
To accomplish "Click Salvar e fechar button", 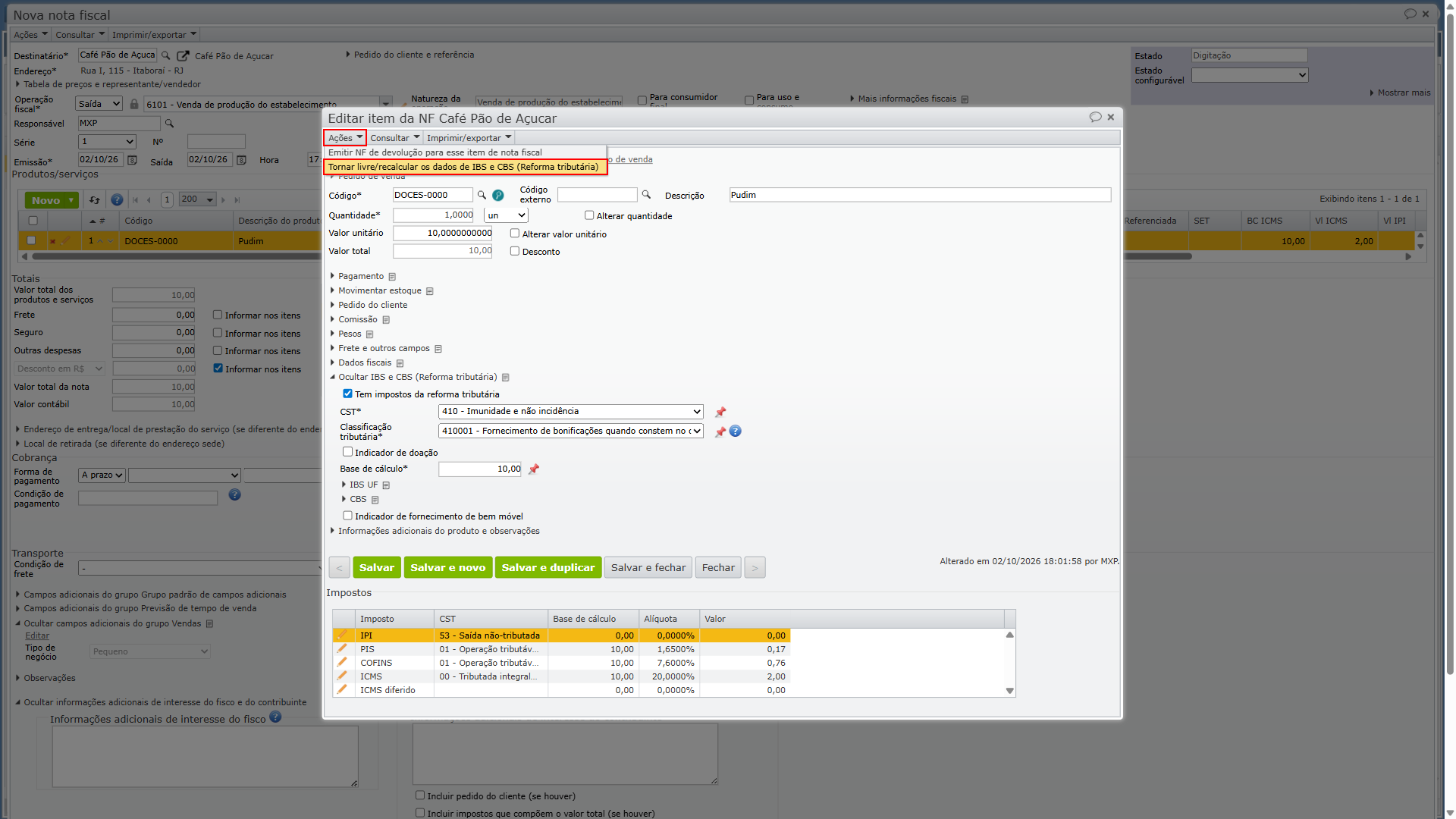I will click(648, 568).
